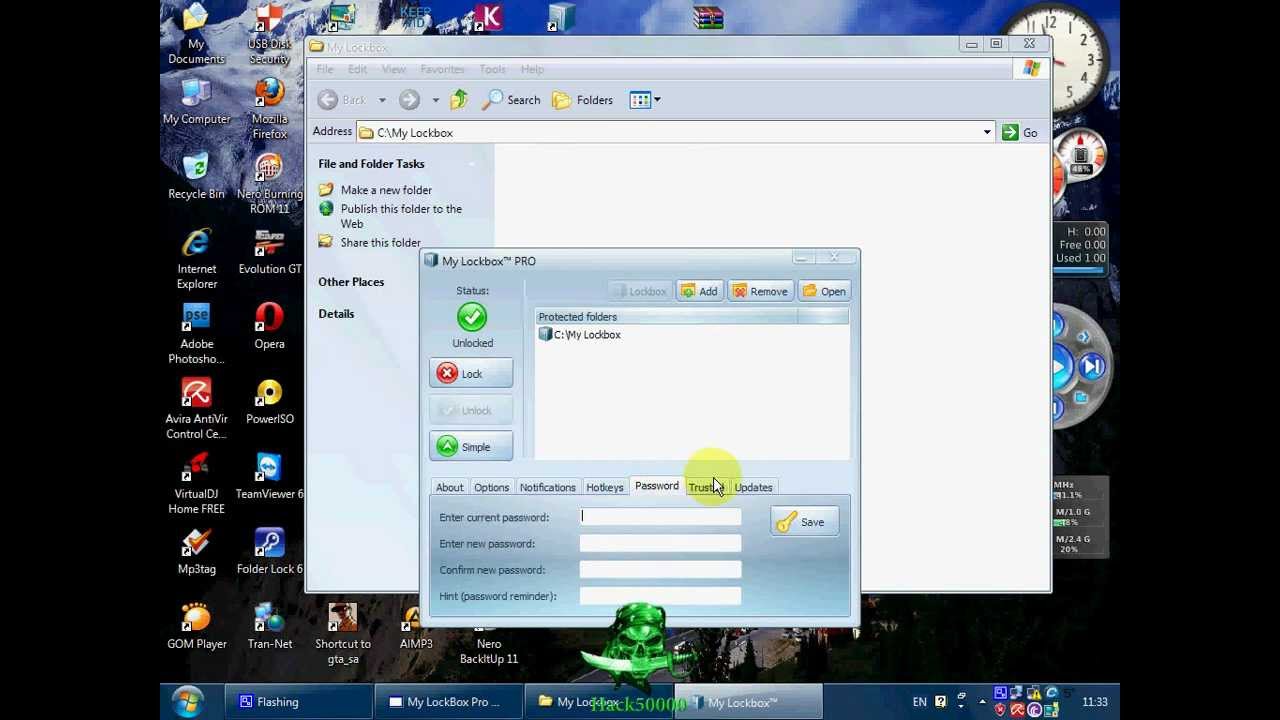The height and width of the screenshot is (720, 1280).
Task: Click Remove in the Lockbox toolbar
Action: pos(759,292)
